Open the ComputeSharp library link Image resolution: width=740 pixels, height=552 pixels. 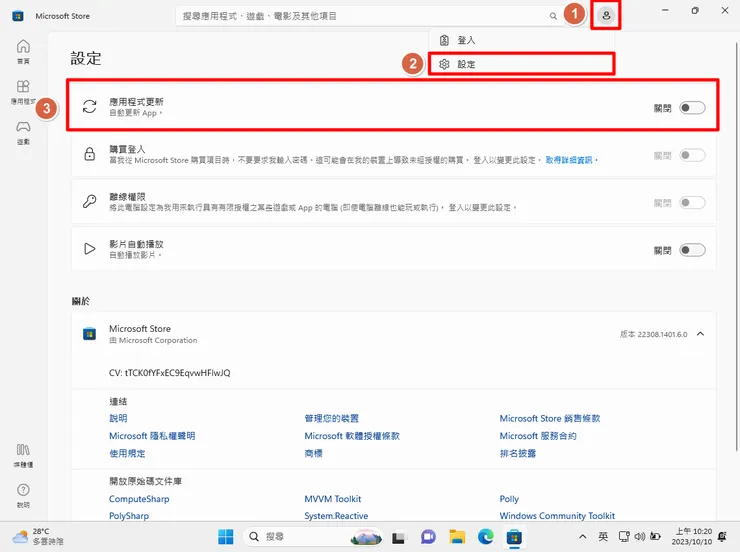pos(139,499)
